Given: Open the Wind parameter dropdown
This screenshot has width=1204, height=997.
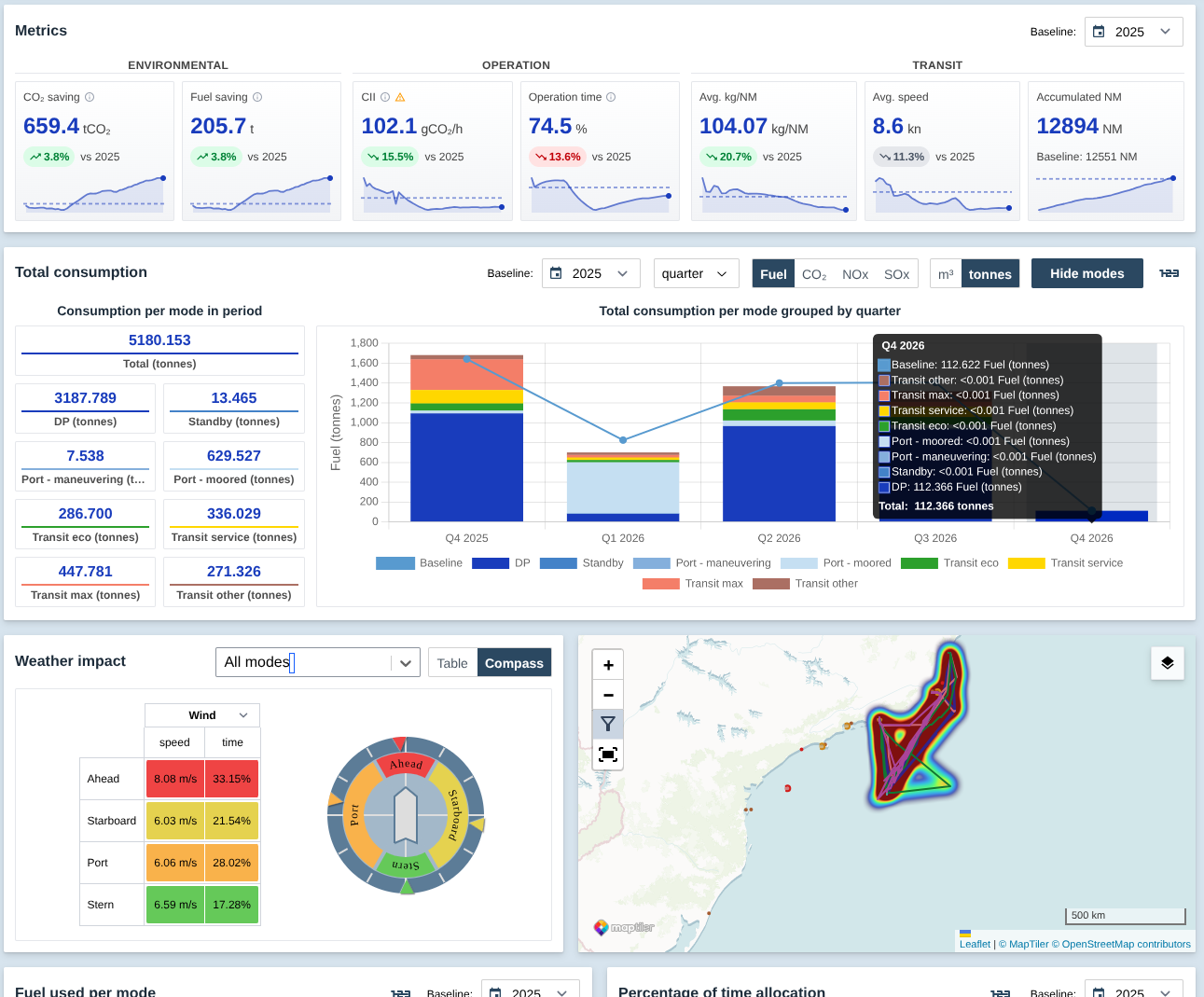Looking at the screenshot, I should click(x=202, y=715).
